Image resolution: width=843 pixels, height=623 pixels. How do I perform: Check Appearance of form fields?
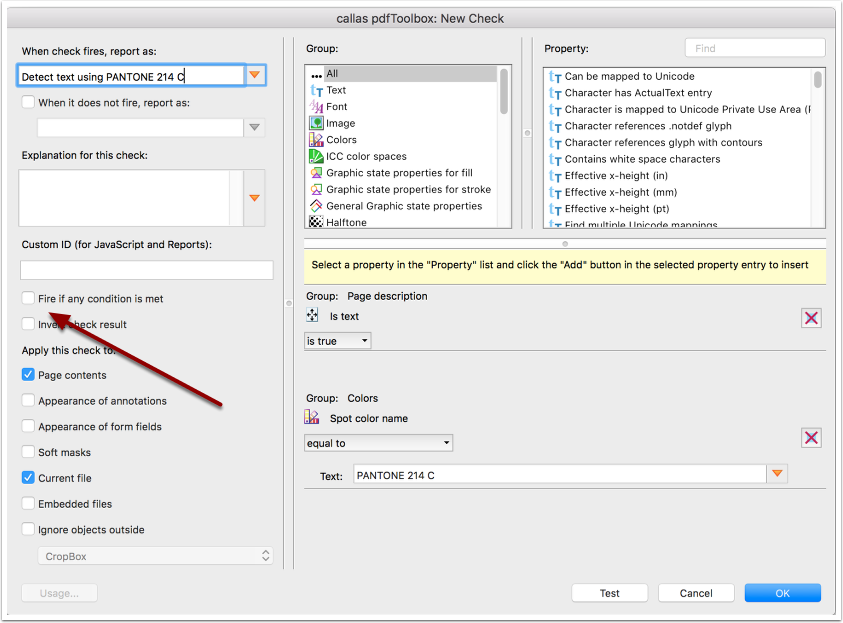click(x=28, y=426)
